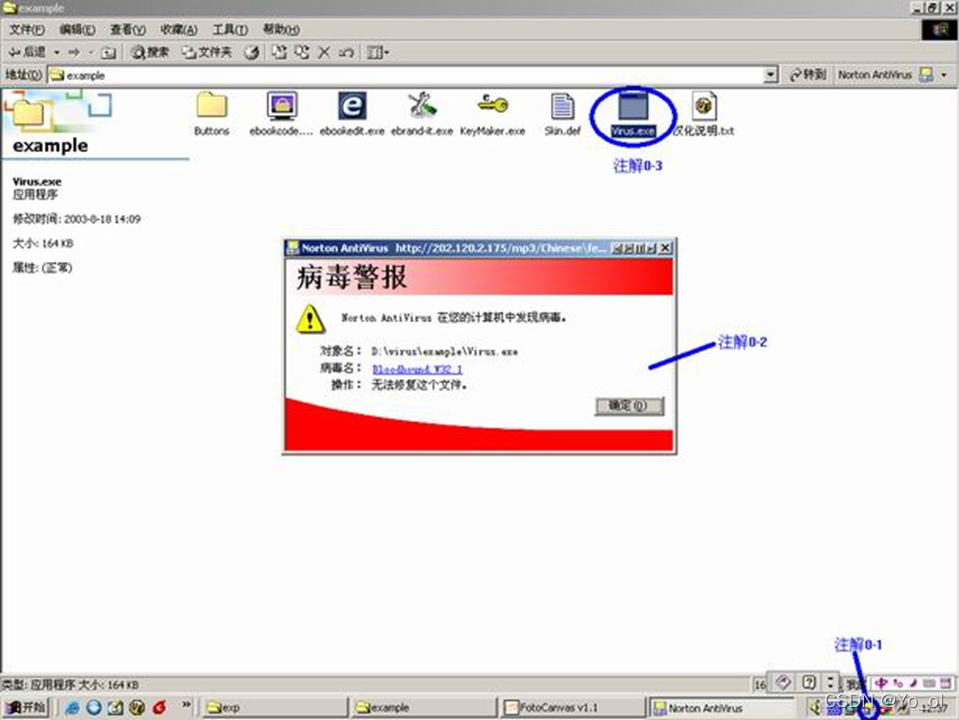
Task: Select the ebookcode file icon
Action: (x=281, y=114)
